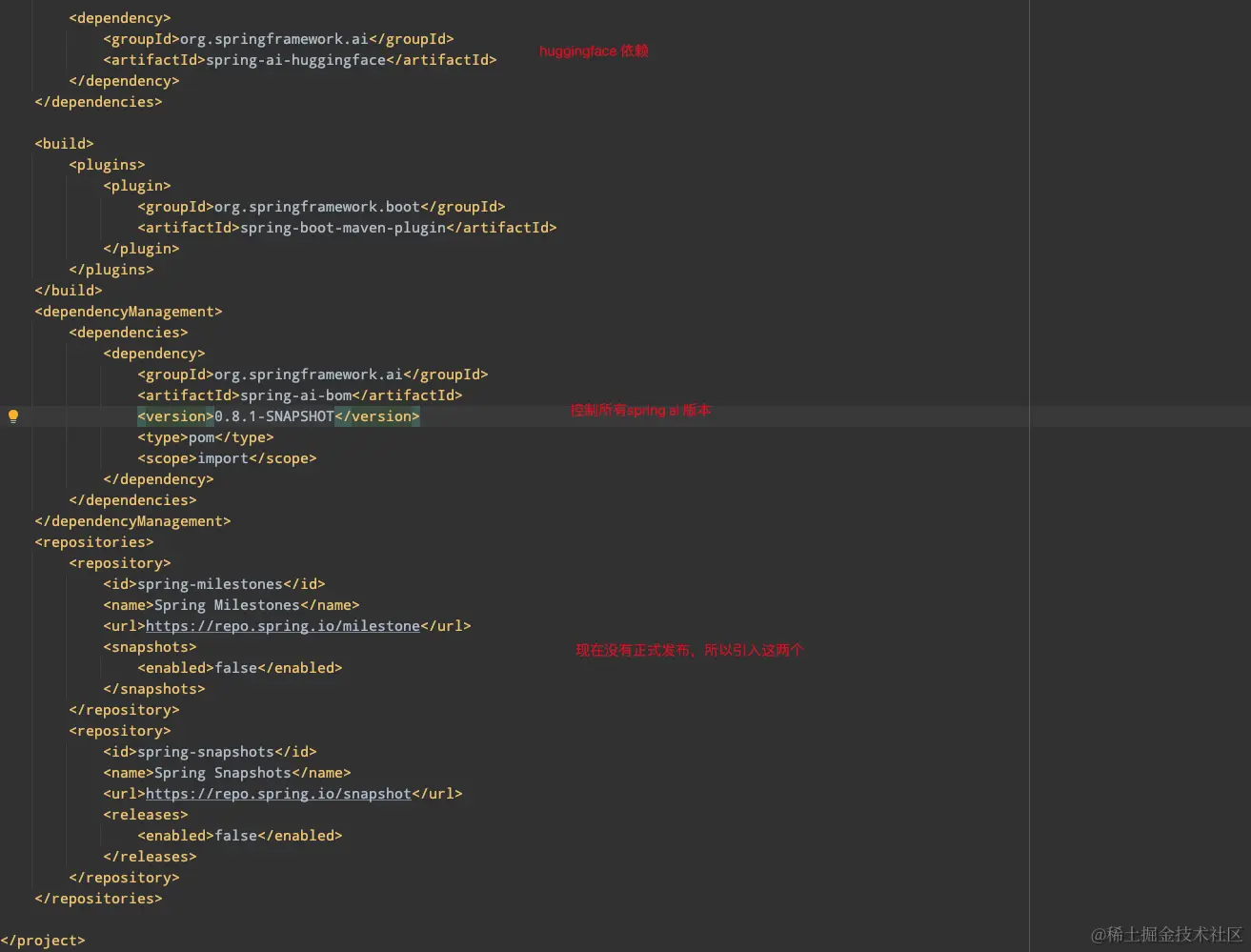This screenshot has width=1251, height=952.
Task: Click the closing </snapshots> tag
Action: pyautogui.click(x=154, y=689)
